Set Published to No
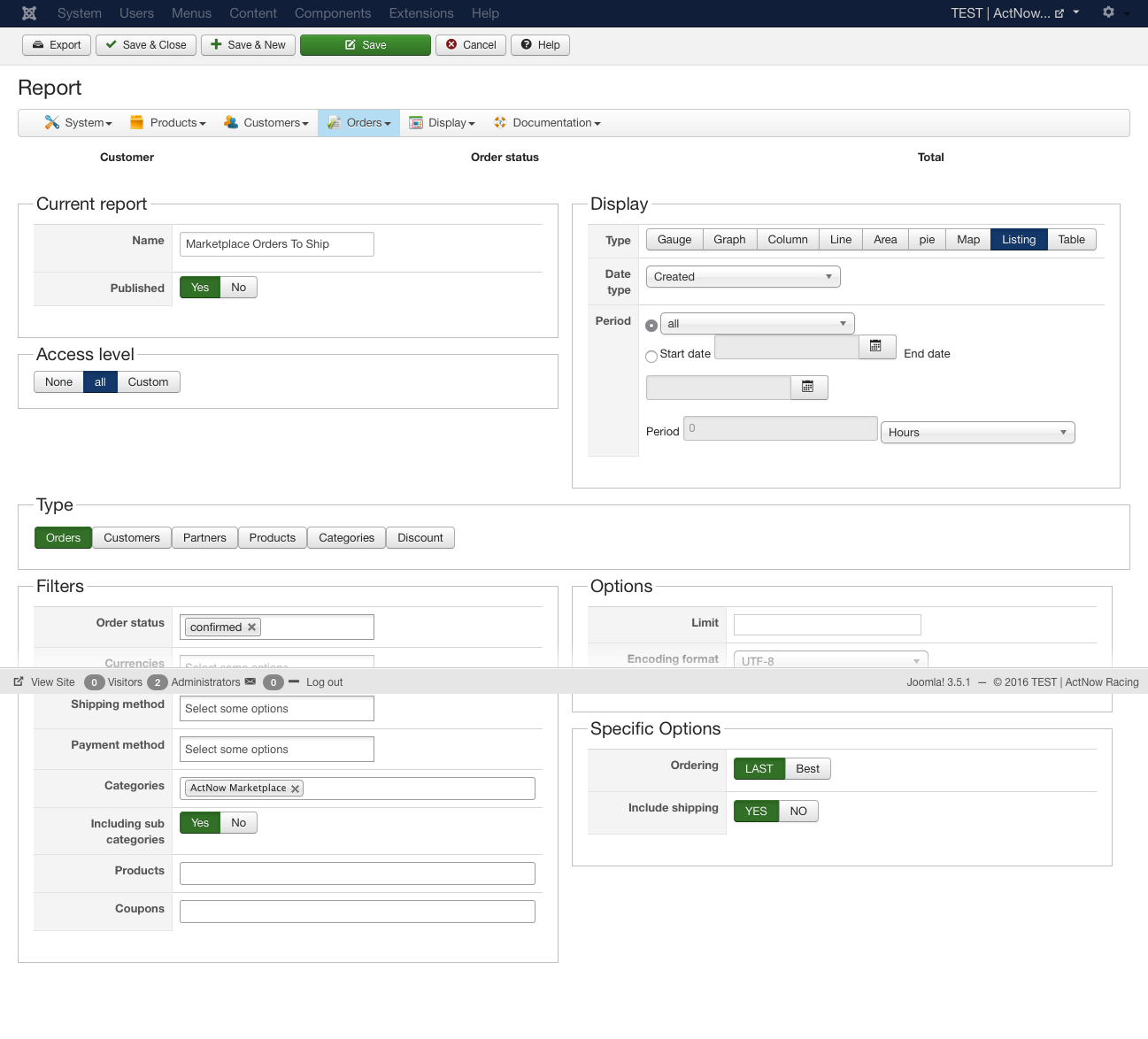The width and height of the screenshot is (1148, 1039). tap(238, 288)
